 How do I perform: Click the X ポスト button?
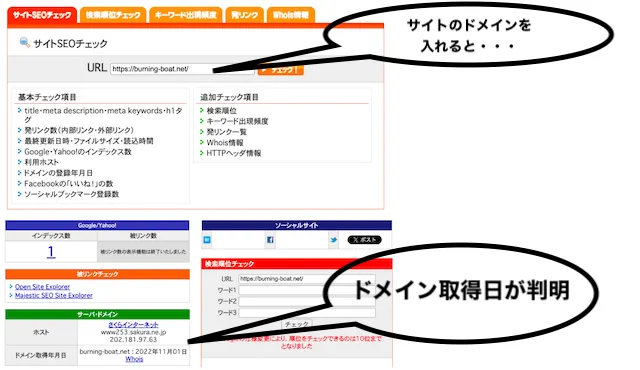coord(364,240)
